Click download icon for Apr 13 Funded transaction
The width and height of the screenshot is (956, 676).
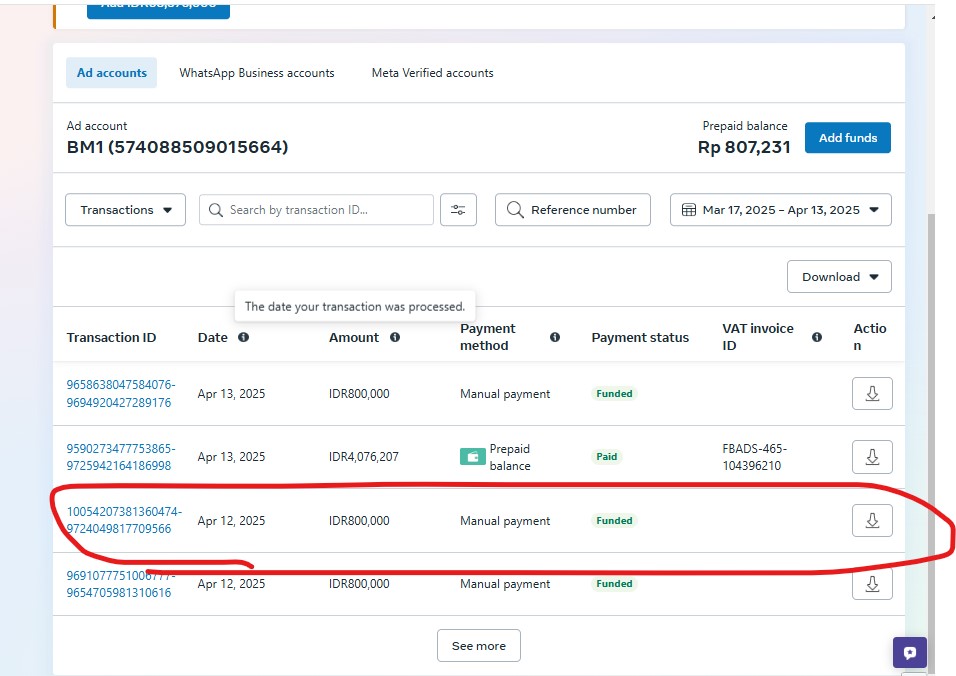coord(872,394)
